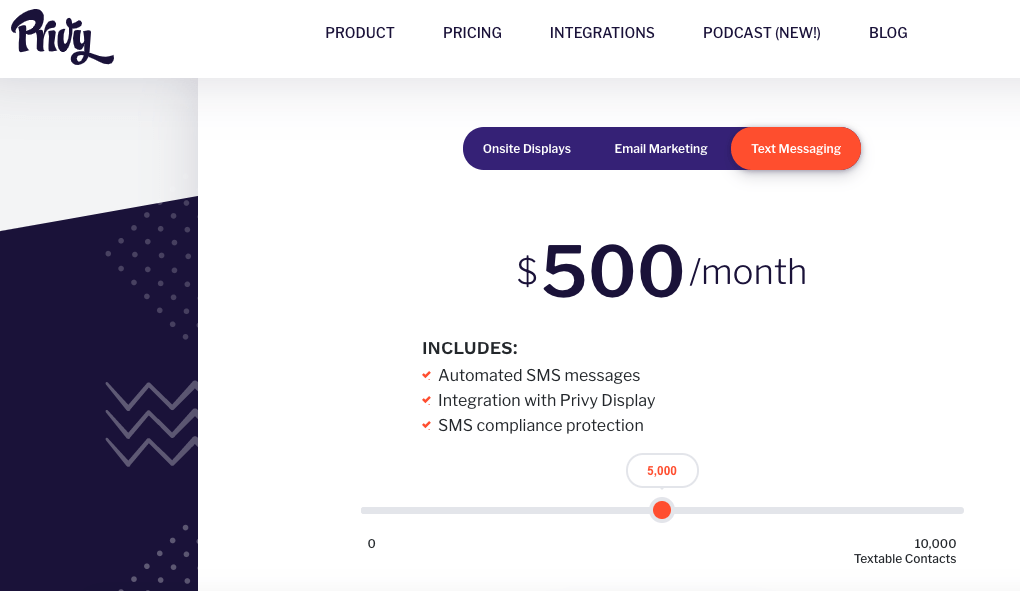Click the orange slider handle
The height and width of the screenshot is (591, 1020).
(x=662, y=510)
